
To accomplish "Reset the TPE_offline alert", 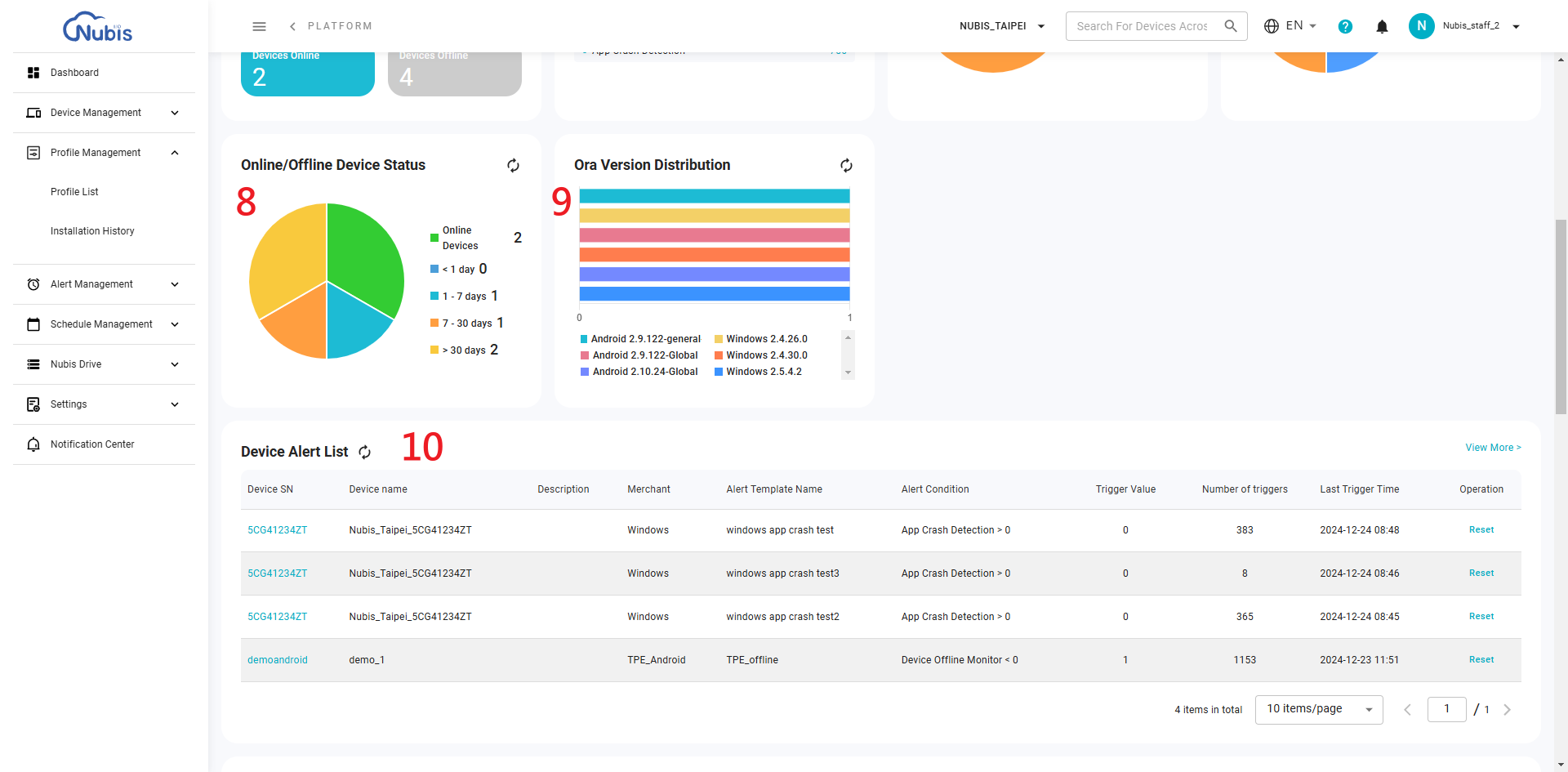I will point(1481,660).
